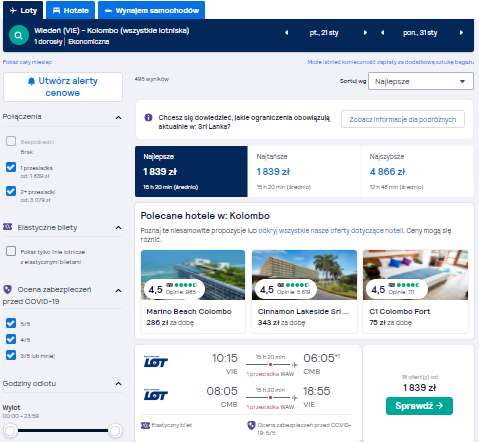Uncheck the 2+ przesiadki checkbox

coord(11,191)
